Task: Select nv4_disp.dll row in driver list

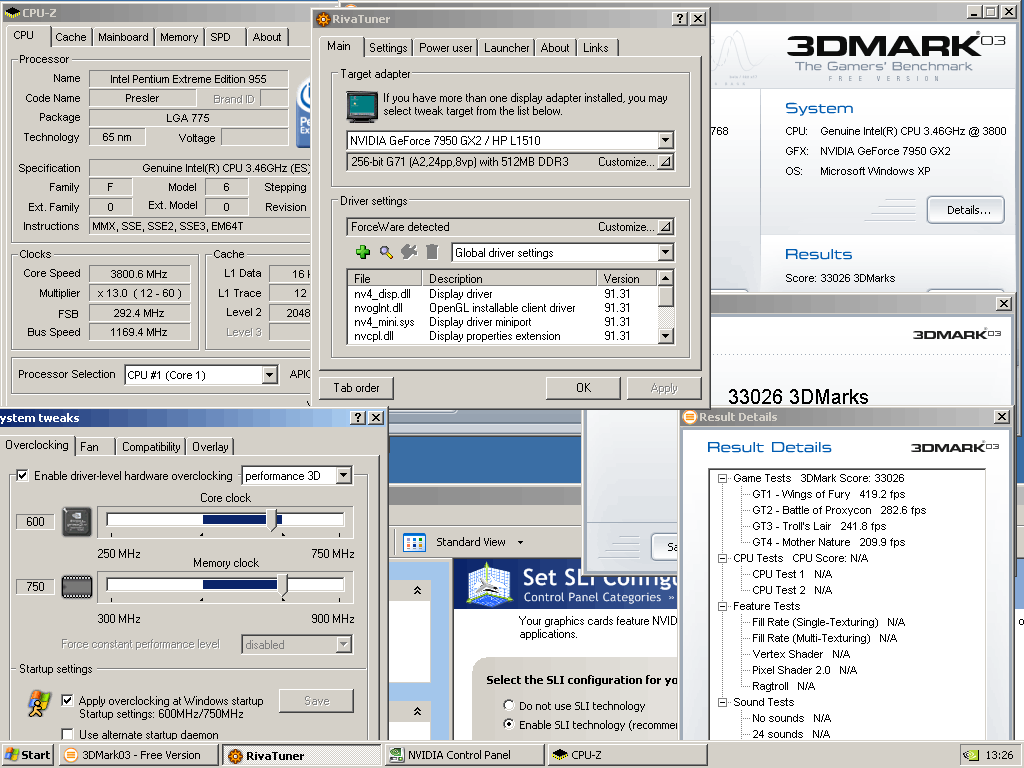Action: 502,294
